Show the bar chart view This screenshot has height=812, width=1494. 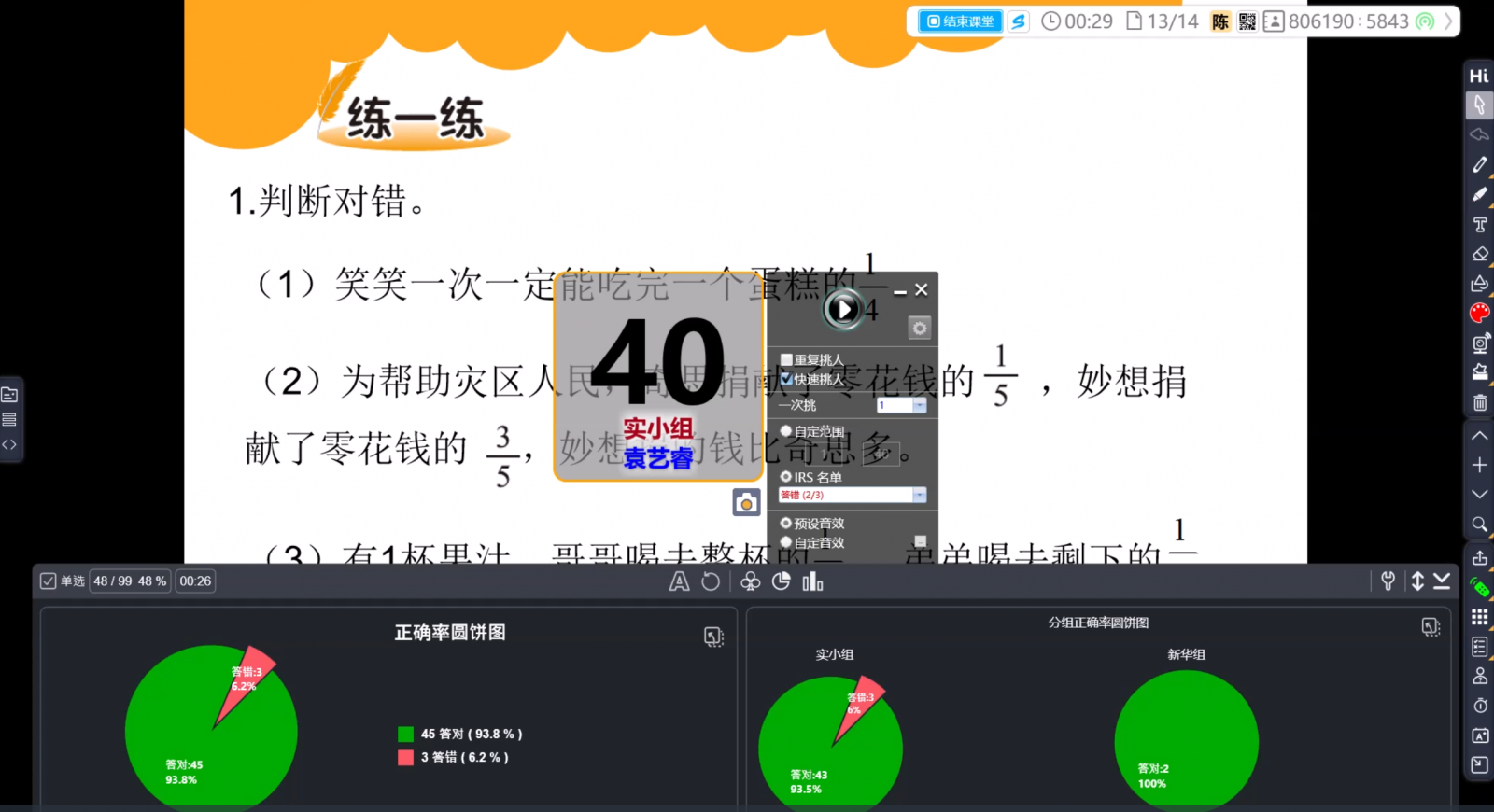click(812, 581)
